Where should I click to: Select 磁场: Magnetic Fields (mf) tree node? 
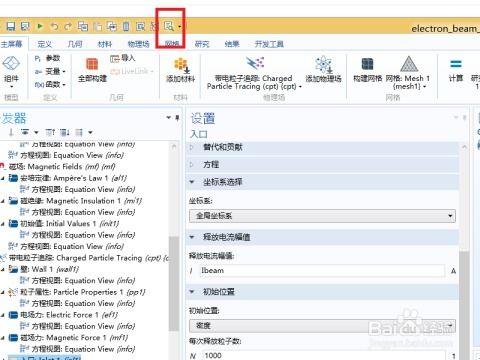62,166
